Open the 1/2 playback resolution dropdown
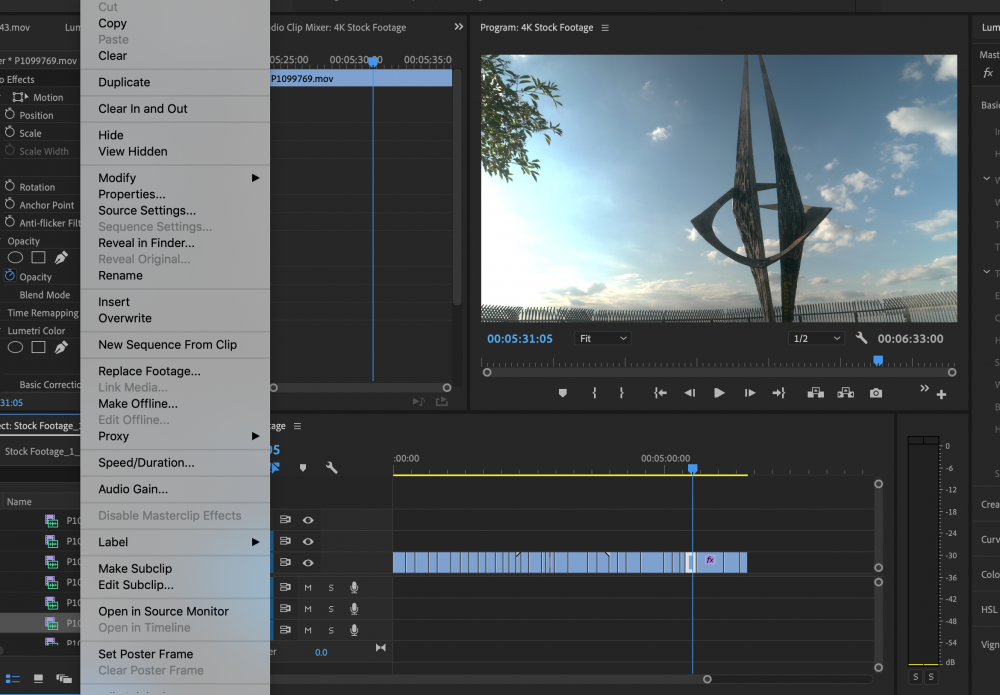1000x695 pixels. tap(816, 339)
